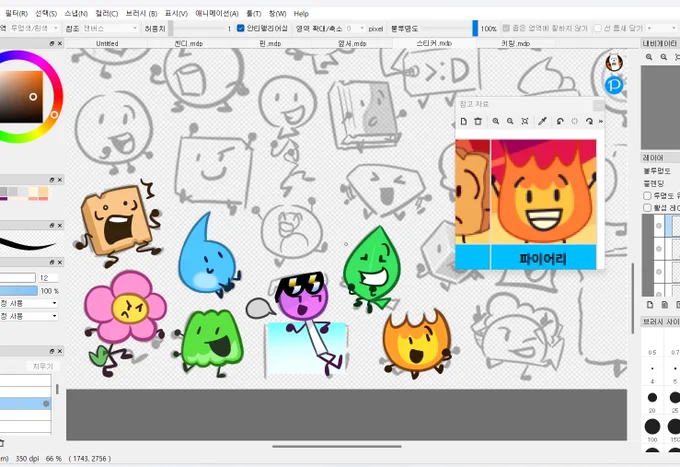The image size is (680, 467).
Task: Open the second 사용 dropdown in brush settings
Action: coord(29,316)
